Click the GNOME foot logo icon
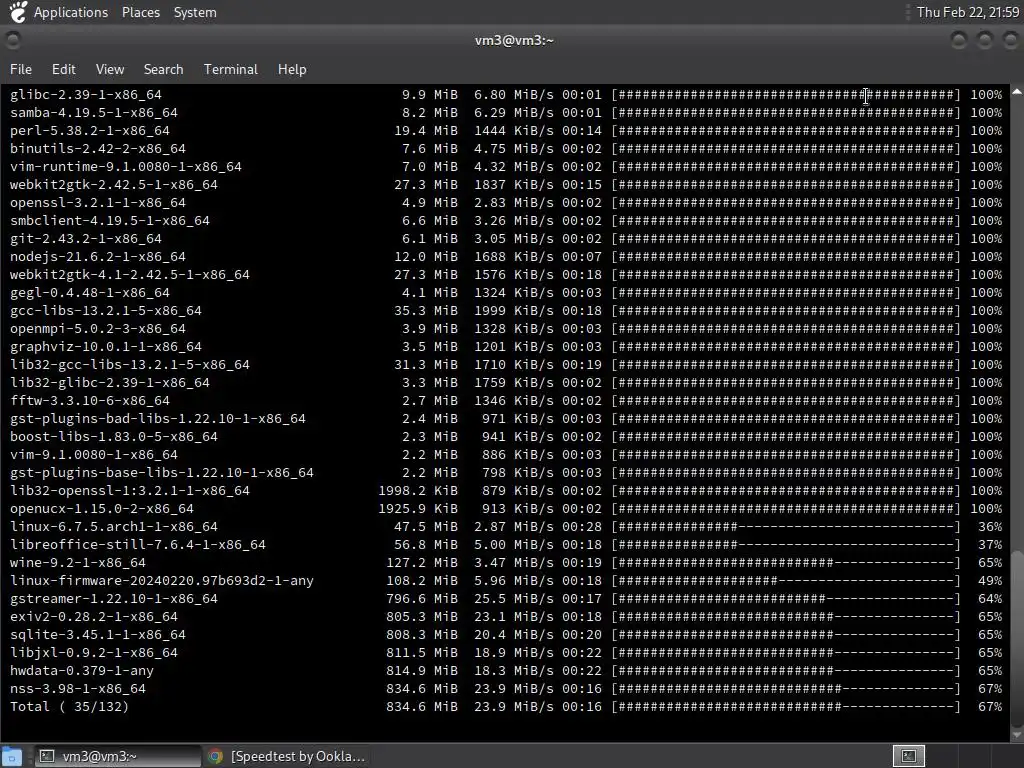The height and width of the screenshot is (768, 1024). [18, 12]
